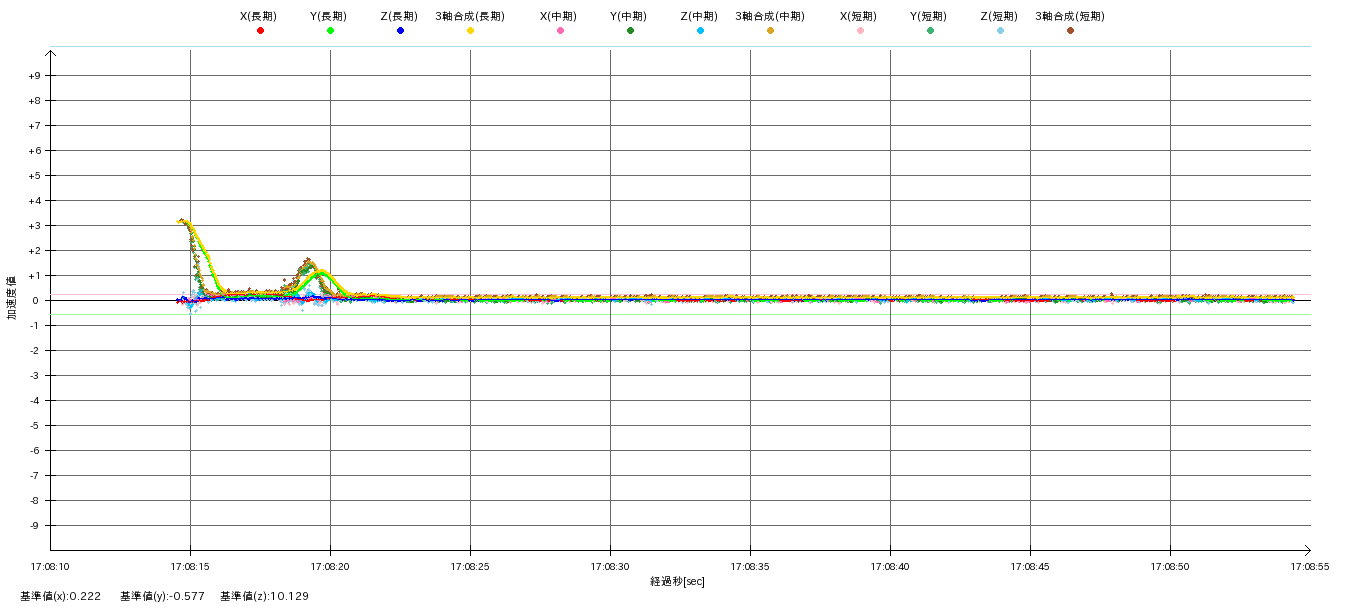Screen dimensions: 1350x610
Task: Toggle the Y(中期) legend label
Action: pos(629,17)
